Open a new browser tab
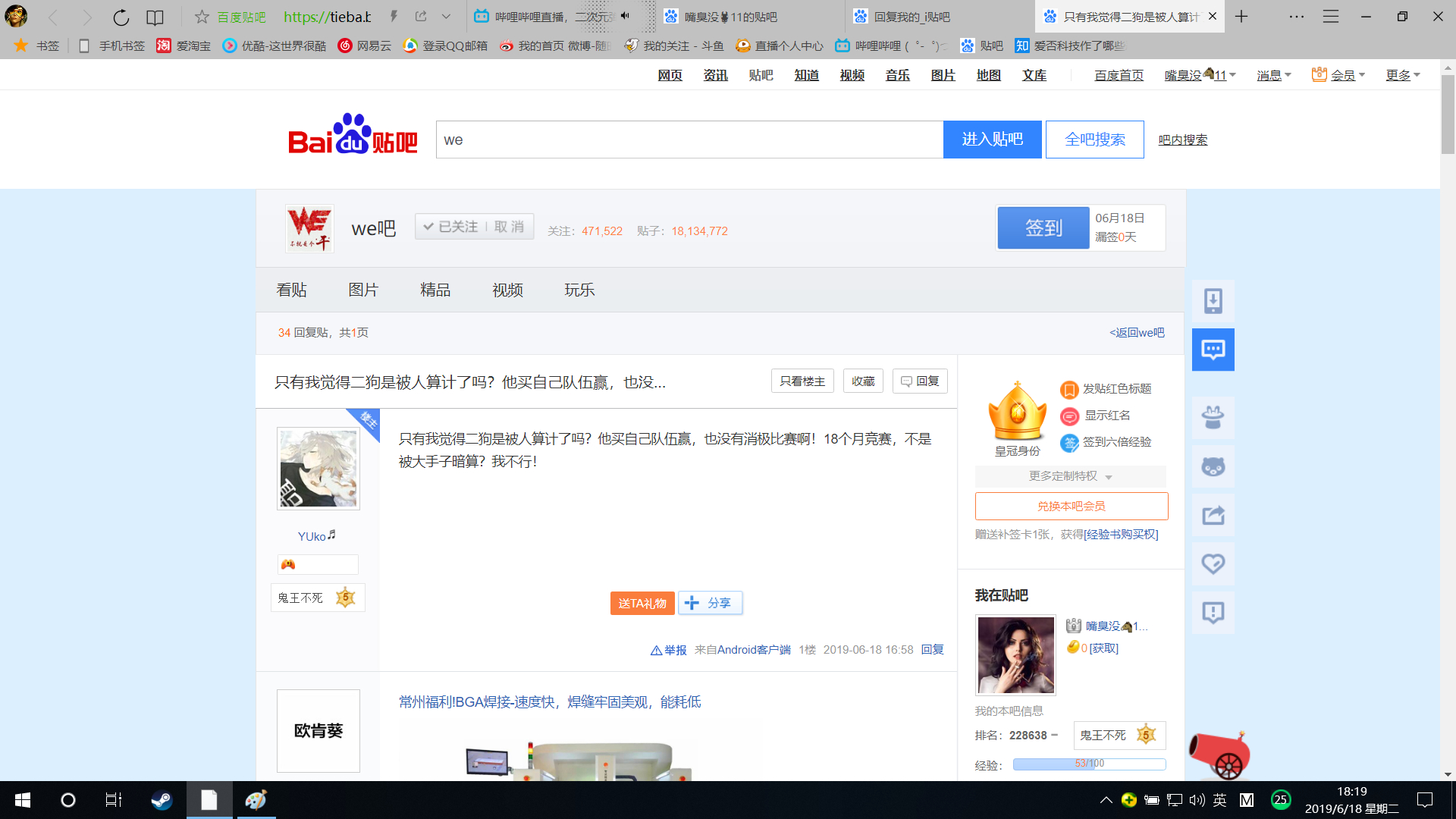1456x819 pixels. (x=1241, y=16)
